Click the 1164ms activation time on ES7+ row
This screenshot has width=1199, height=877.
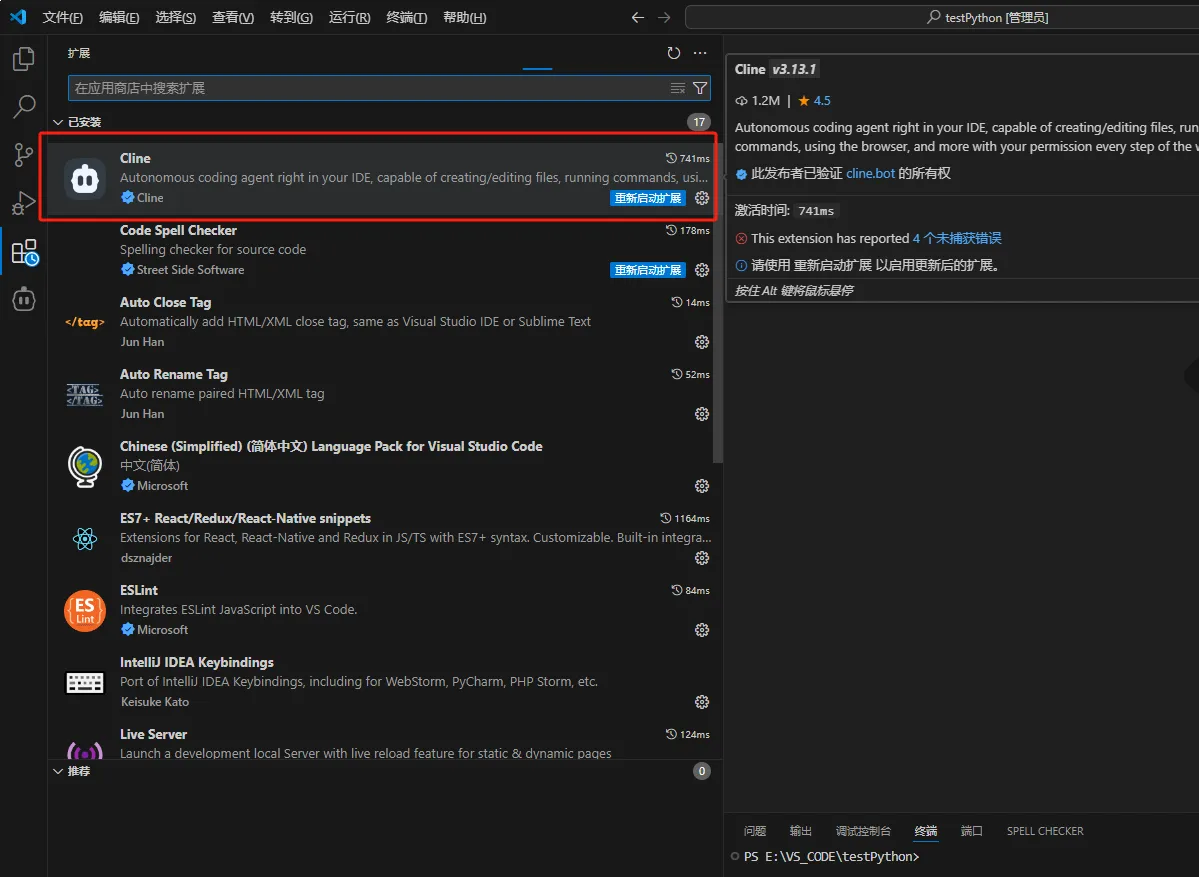pos(685,518)
